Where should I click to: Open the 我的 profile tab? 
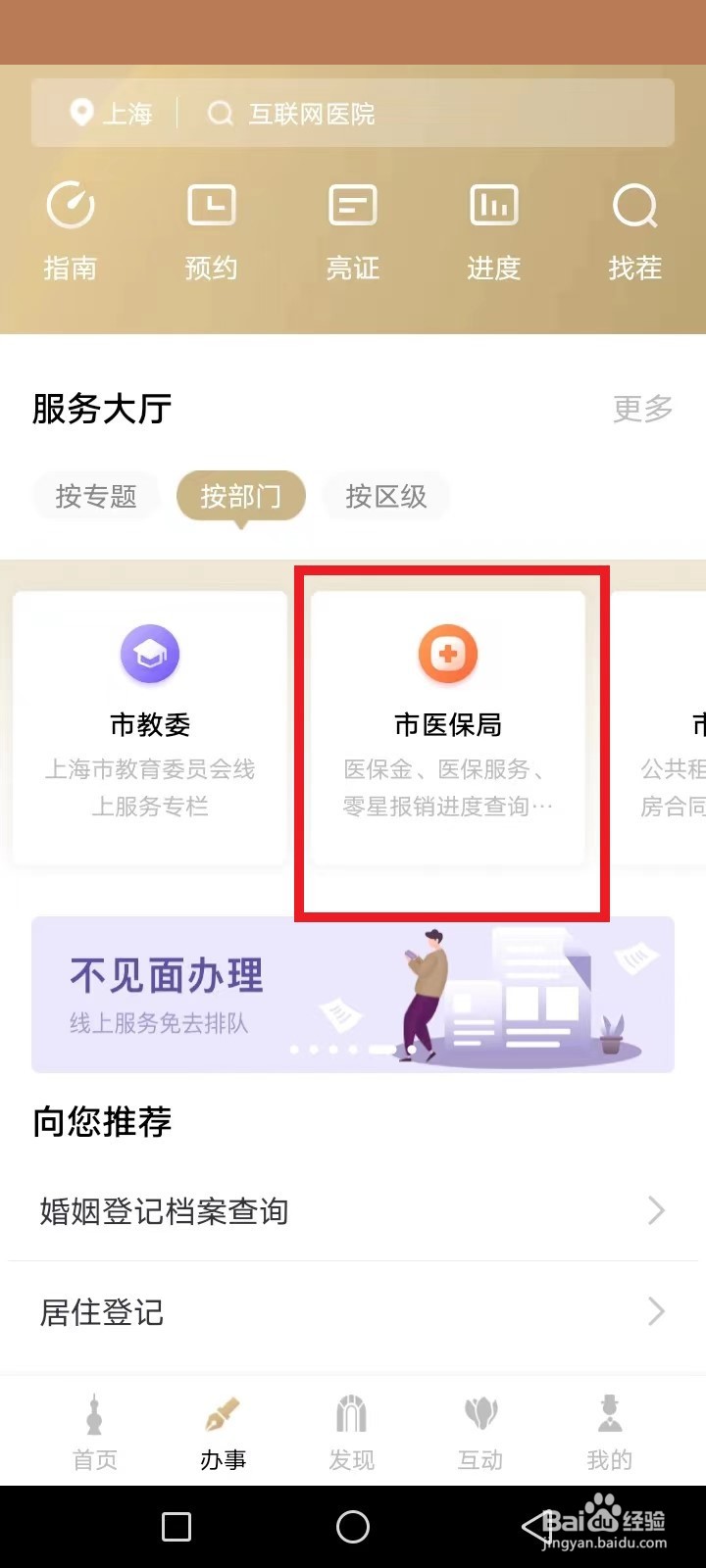pos(610,1433)
